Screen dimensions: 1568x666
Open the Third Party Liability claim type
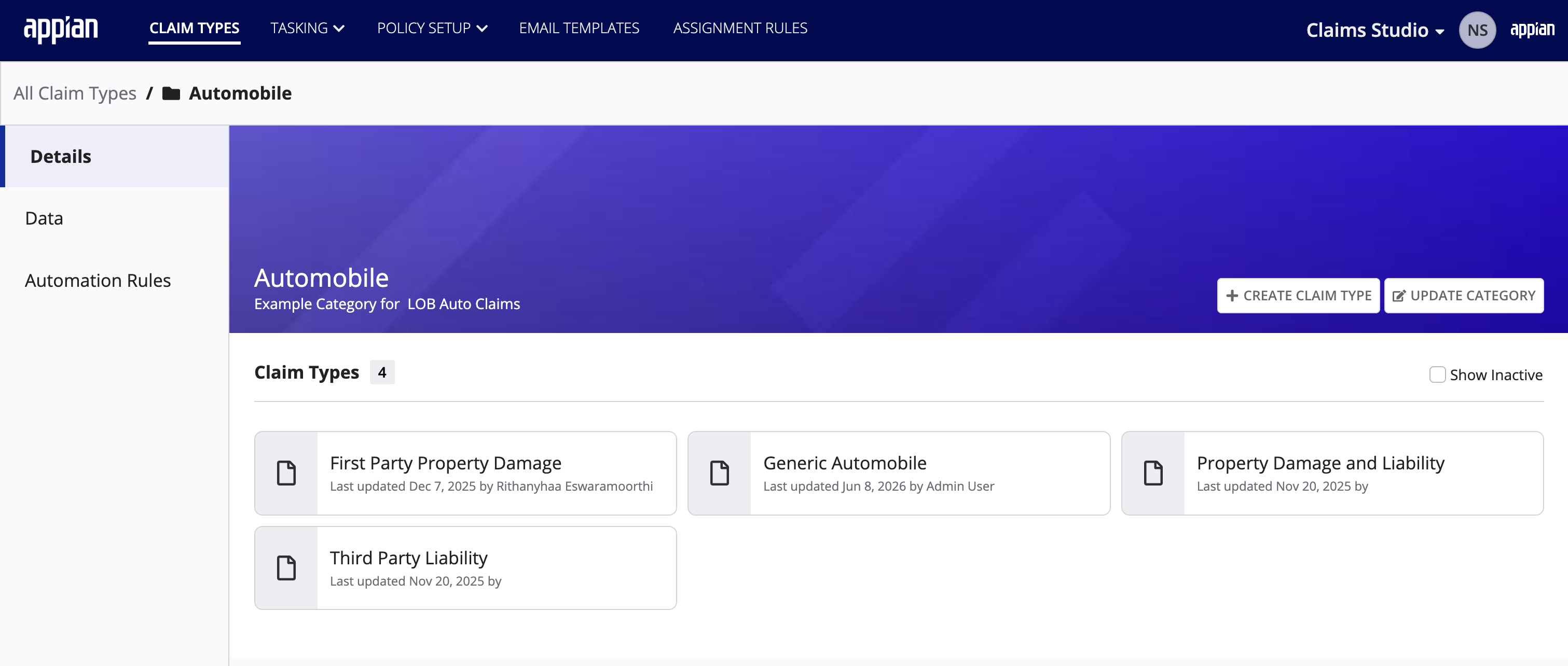(x=465, y=568)
